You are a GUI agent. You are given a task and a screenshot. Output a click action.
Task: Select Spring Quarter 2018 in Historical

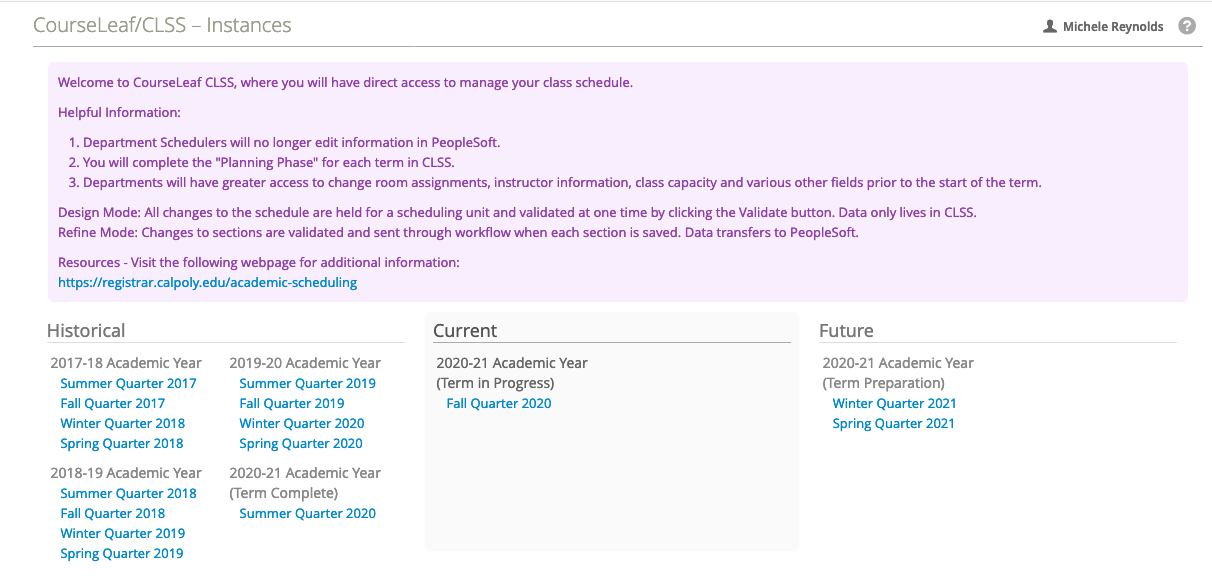click(121, 443)
